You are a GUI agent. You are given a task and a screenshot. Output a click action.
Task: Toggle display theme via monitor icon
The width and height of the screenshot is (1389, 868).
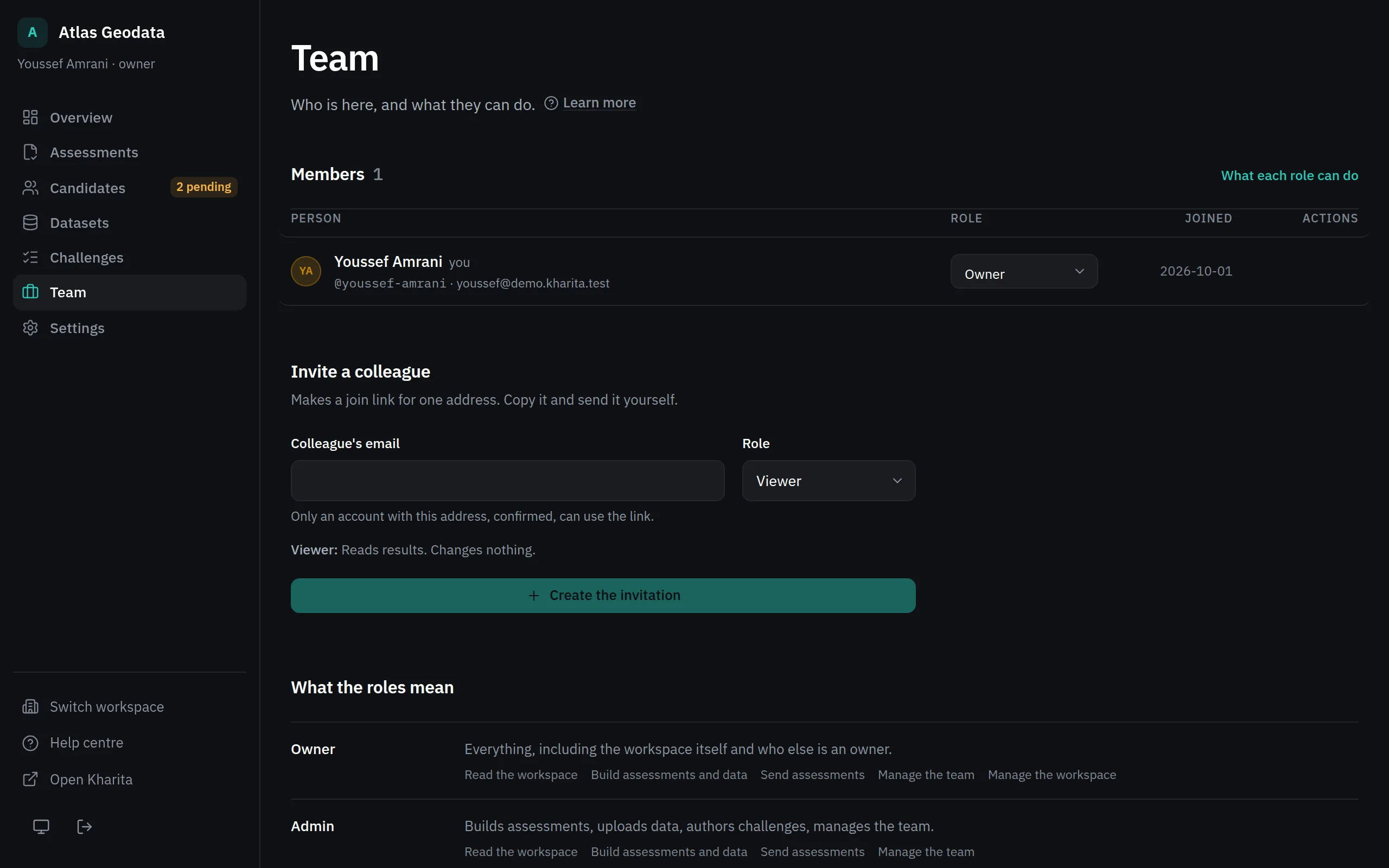coord(41,827)
